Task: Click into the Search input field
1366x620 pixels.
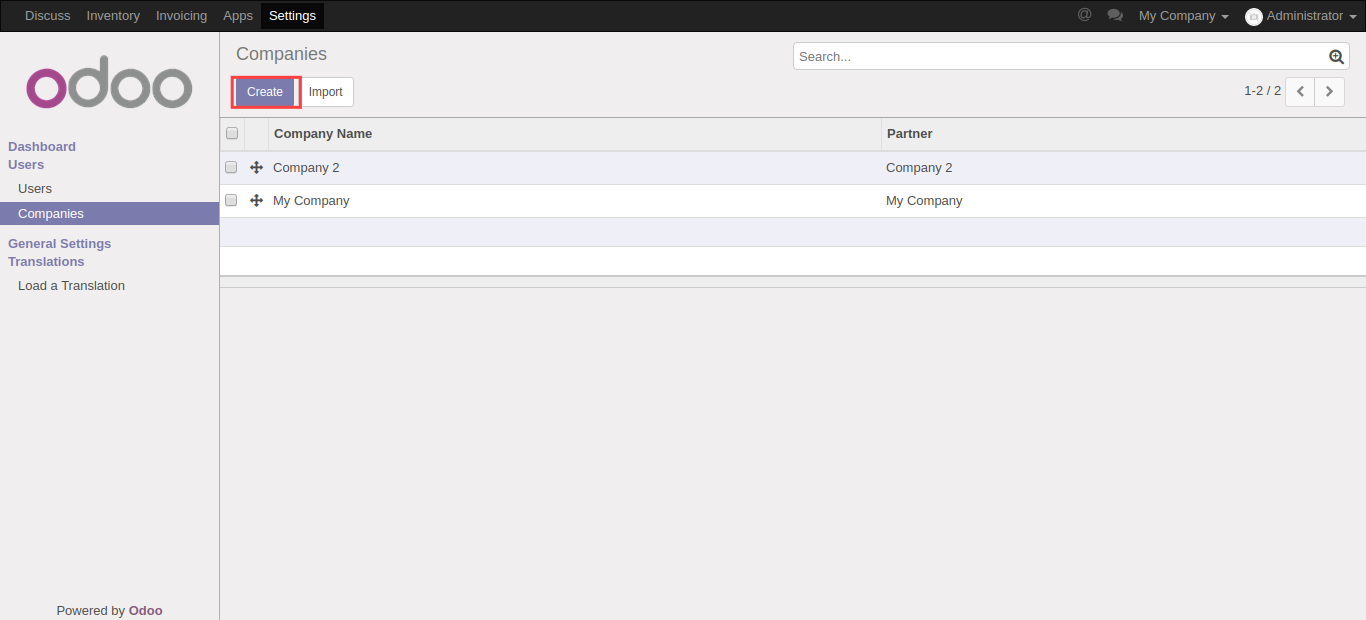Action: click(1060, 57)
